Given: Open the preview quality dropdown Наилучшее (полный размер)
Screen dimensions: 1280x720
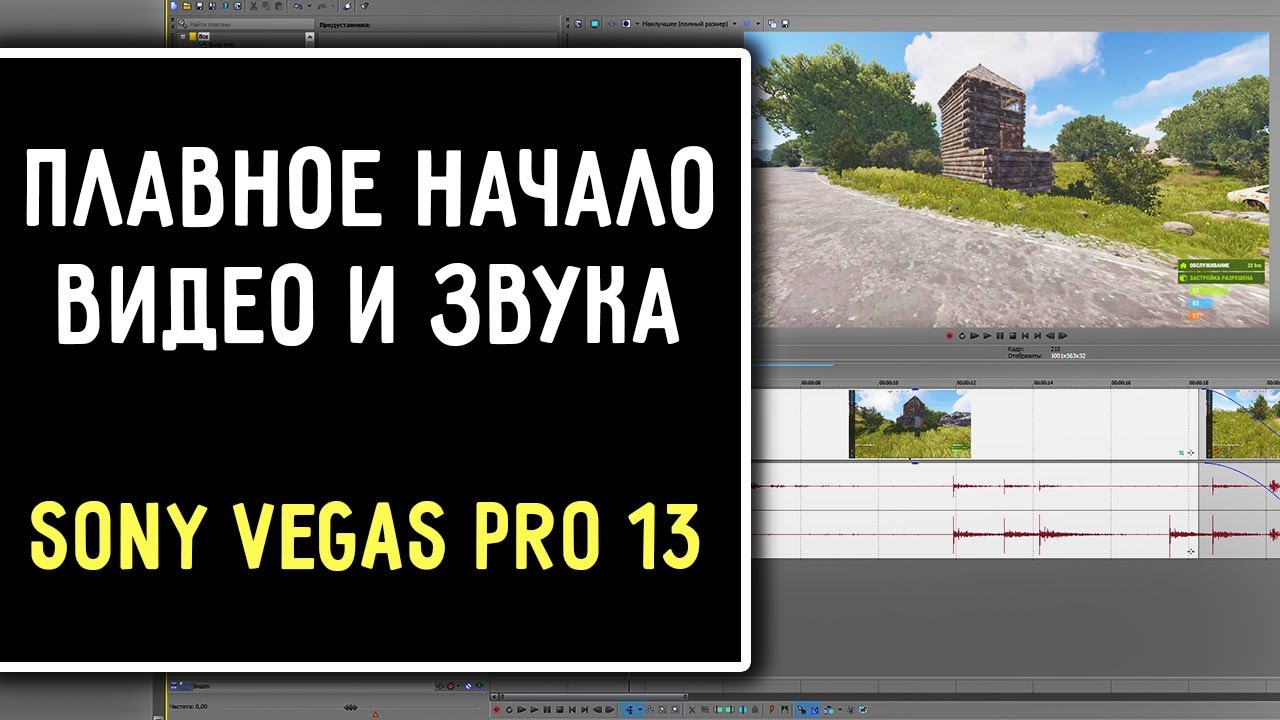Looking at the screenshot, I should point(690,24).
